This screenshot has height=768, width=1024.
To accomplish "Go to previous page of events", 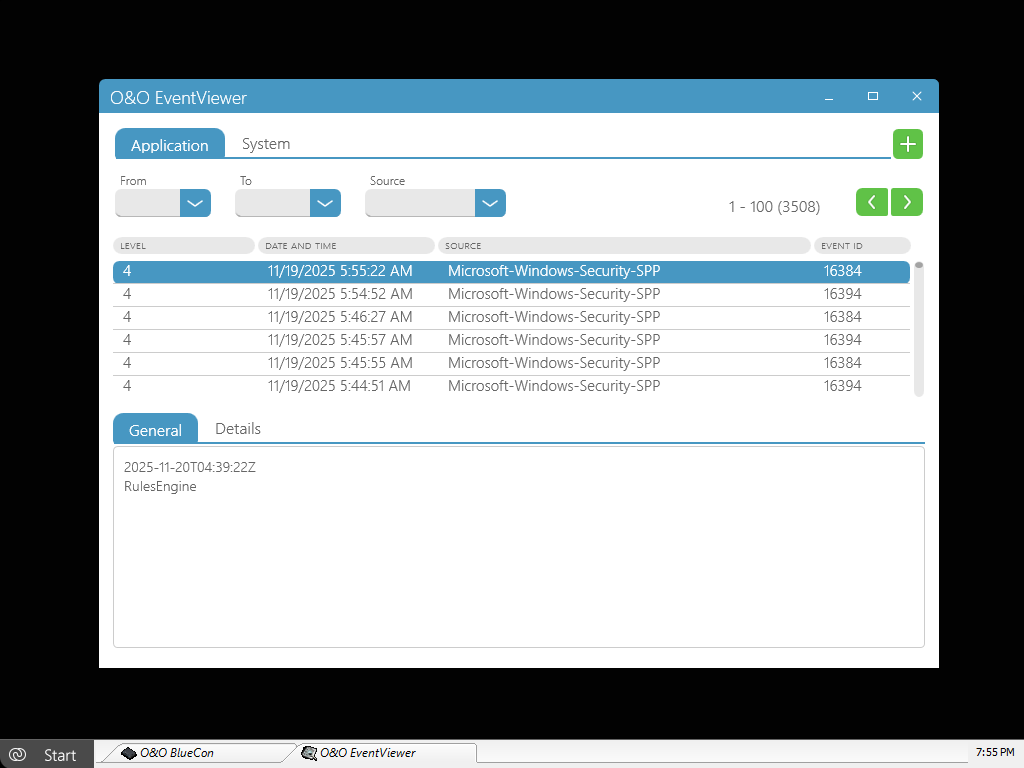I will pyautogui.click(x=871, y=202).
